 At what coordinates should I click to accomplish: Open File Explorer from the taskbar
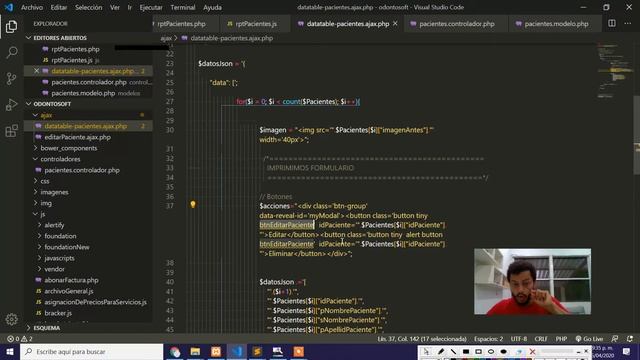(196, 352)
